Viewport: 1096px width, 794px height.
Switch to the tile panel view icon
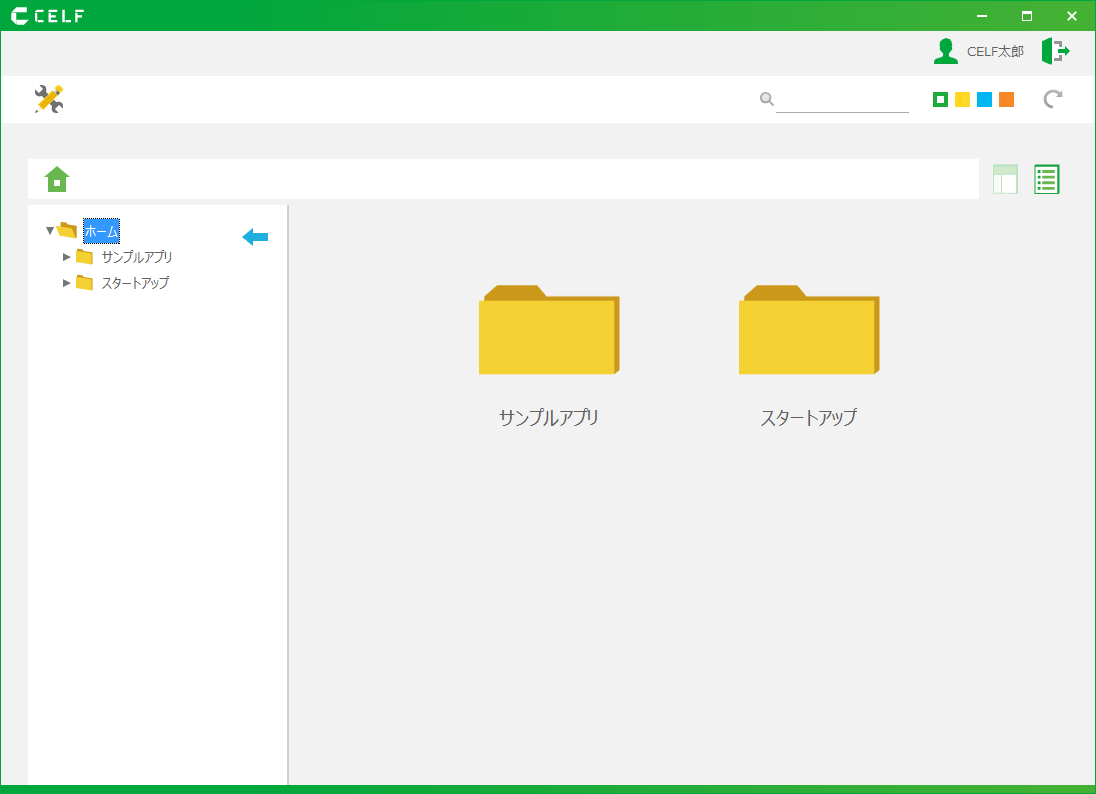(1005, 179)
